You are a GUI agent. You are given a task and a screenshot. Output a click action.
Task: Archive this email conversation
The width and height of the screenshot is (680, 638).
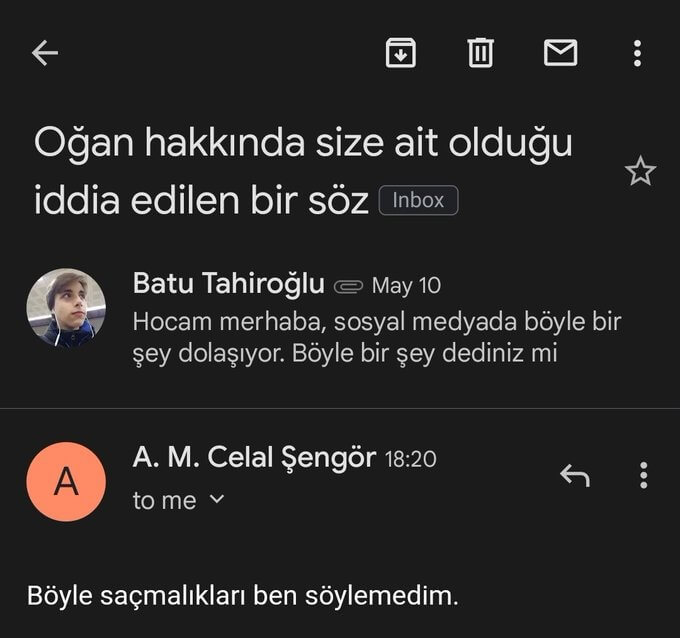401,53
